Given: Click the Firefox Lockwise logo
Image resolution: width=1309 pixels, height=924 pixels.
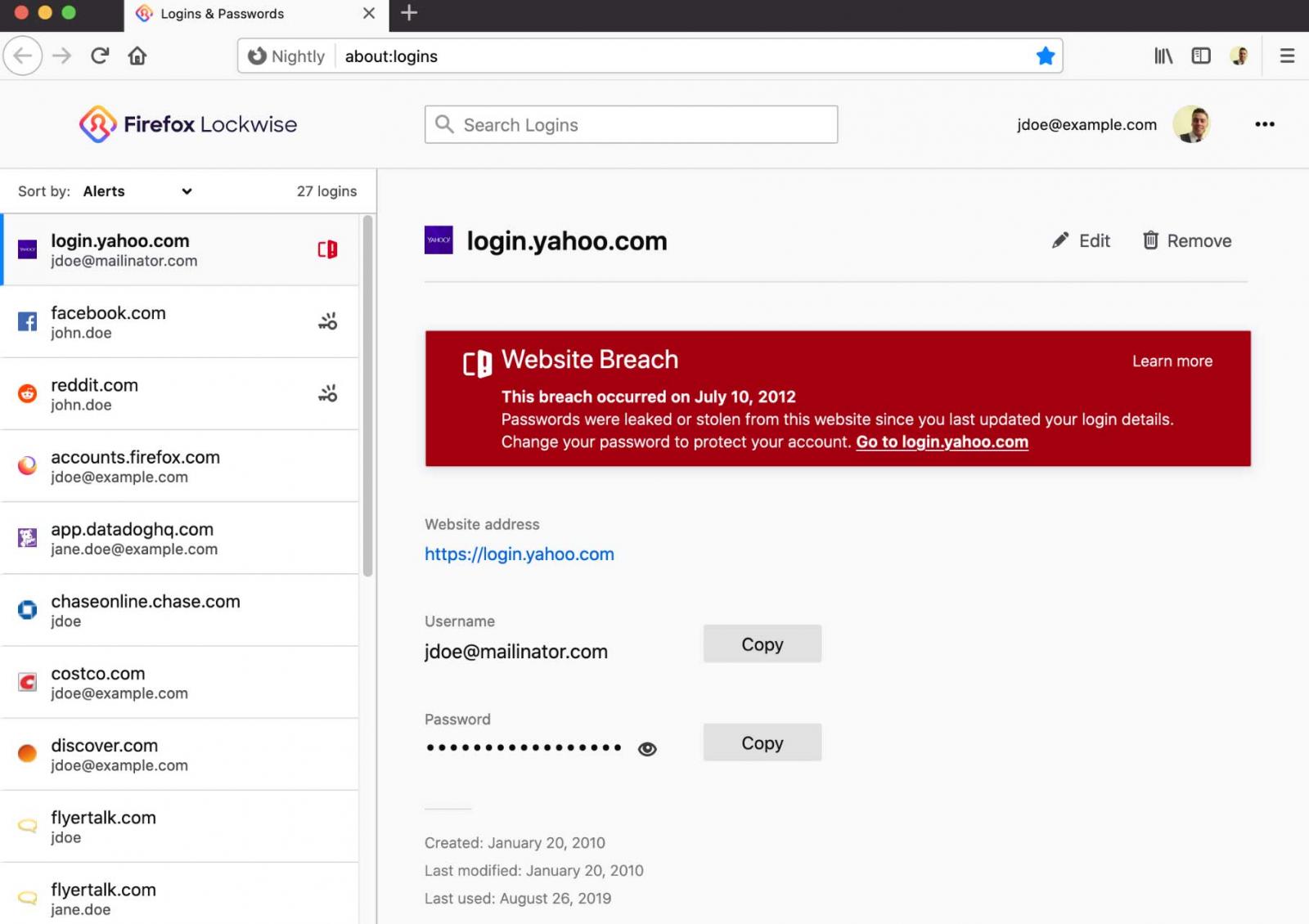Looking at the screenshot, I should [188, 124].
